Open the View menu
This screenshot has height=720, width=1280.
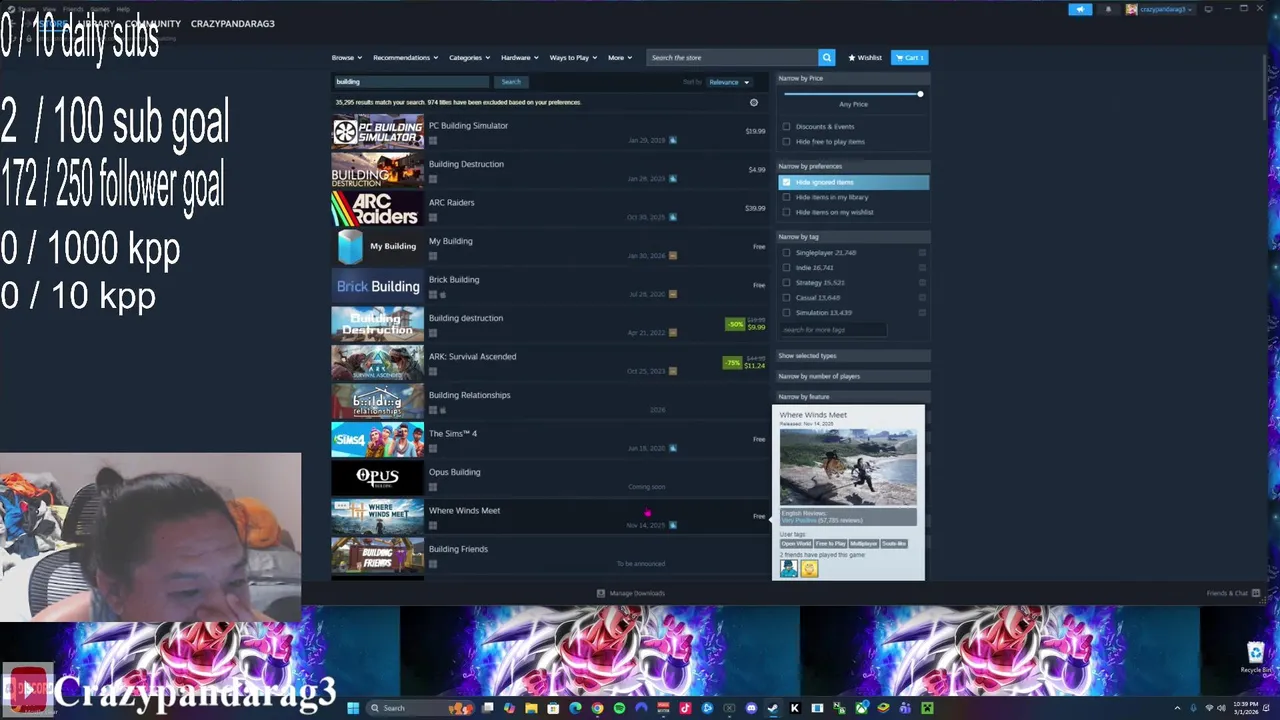coord(49,8)
